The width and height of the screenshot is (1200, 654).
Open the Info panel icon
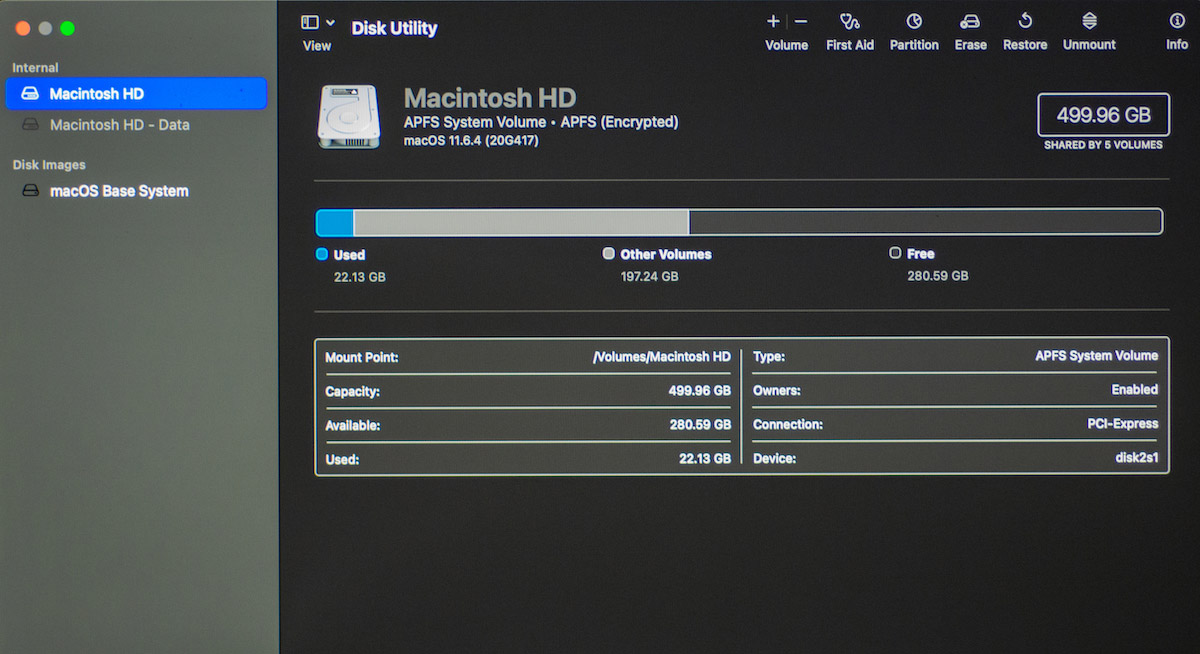tap(1177, 21)
